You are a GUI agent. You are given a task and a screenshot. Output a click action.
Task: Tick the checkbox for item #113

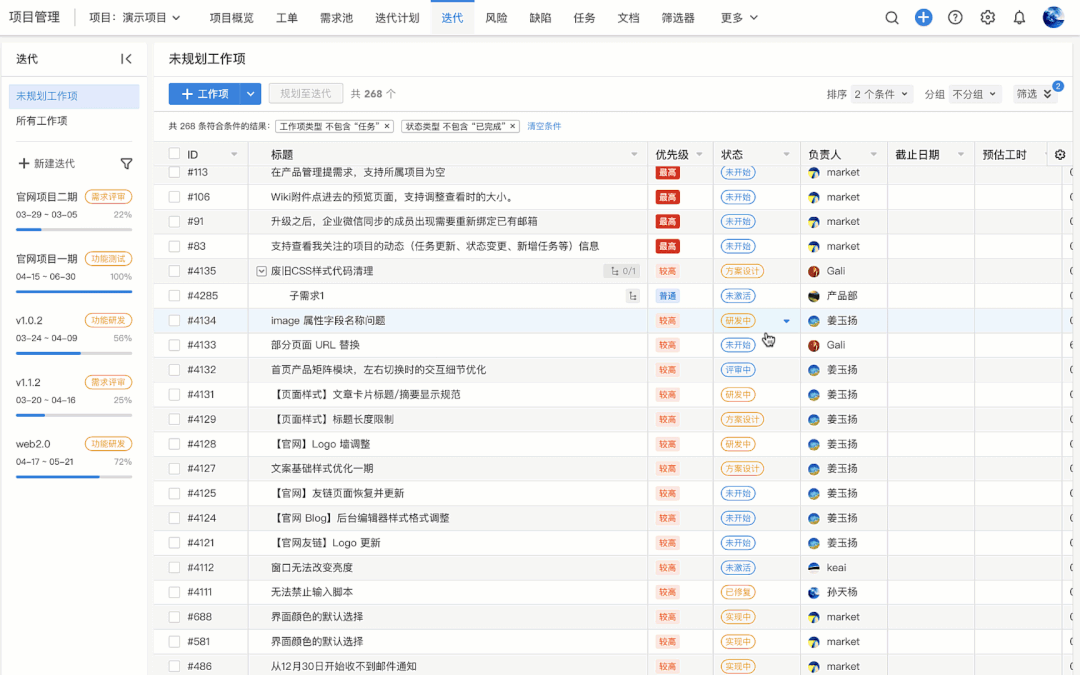[174, 173]
